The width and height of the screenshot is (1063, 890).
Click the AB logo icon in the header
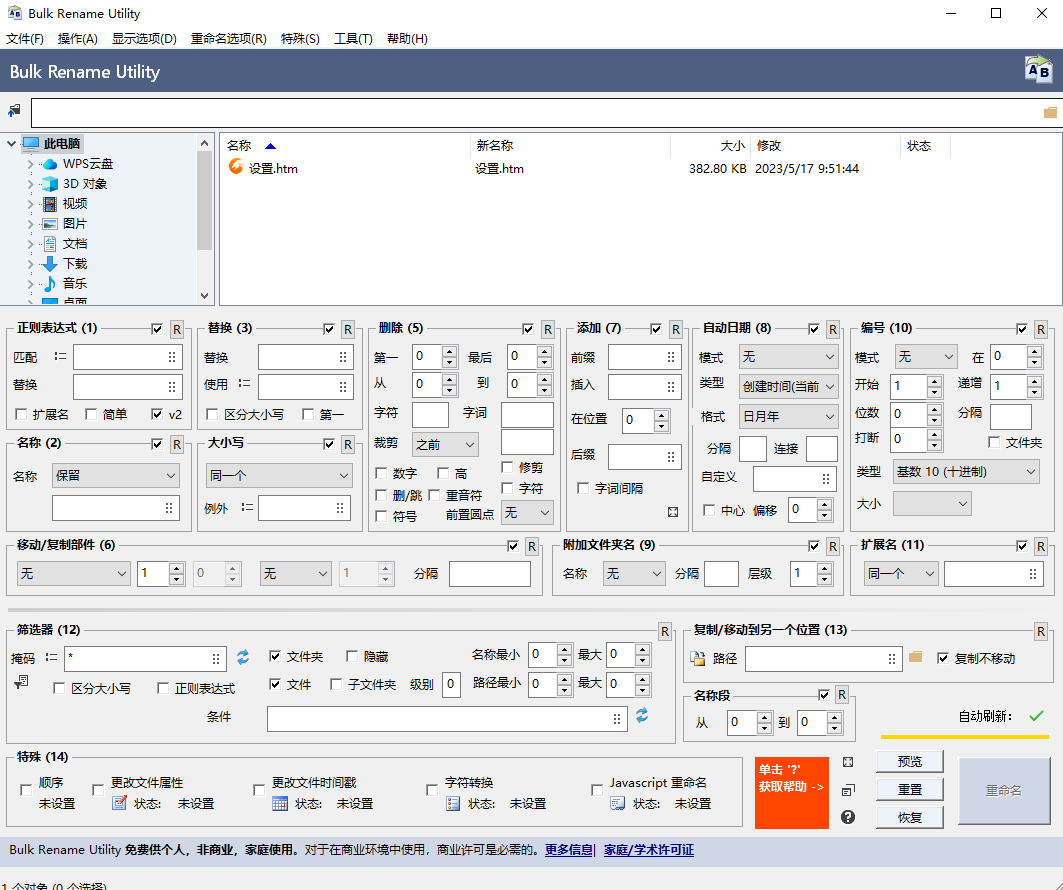1038,70
